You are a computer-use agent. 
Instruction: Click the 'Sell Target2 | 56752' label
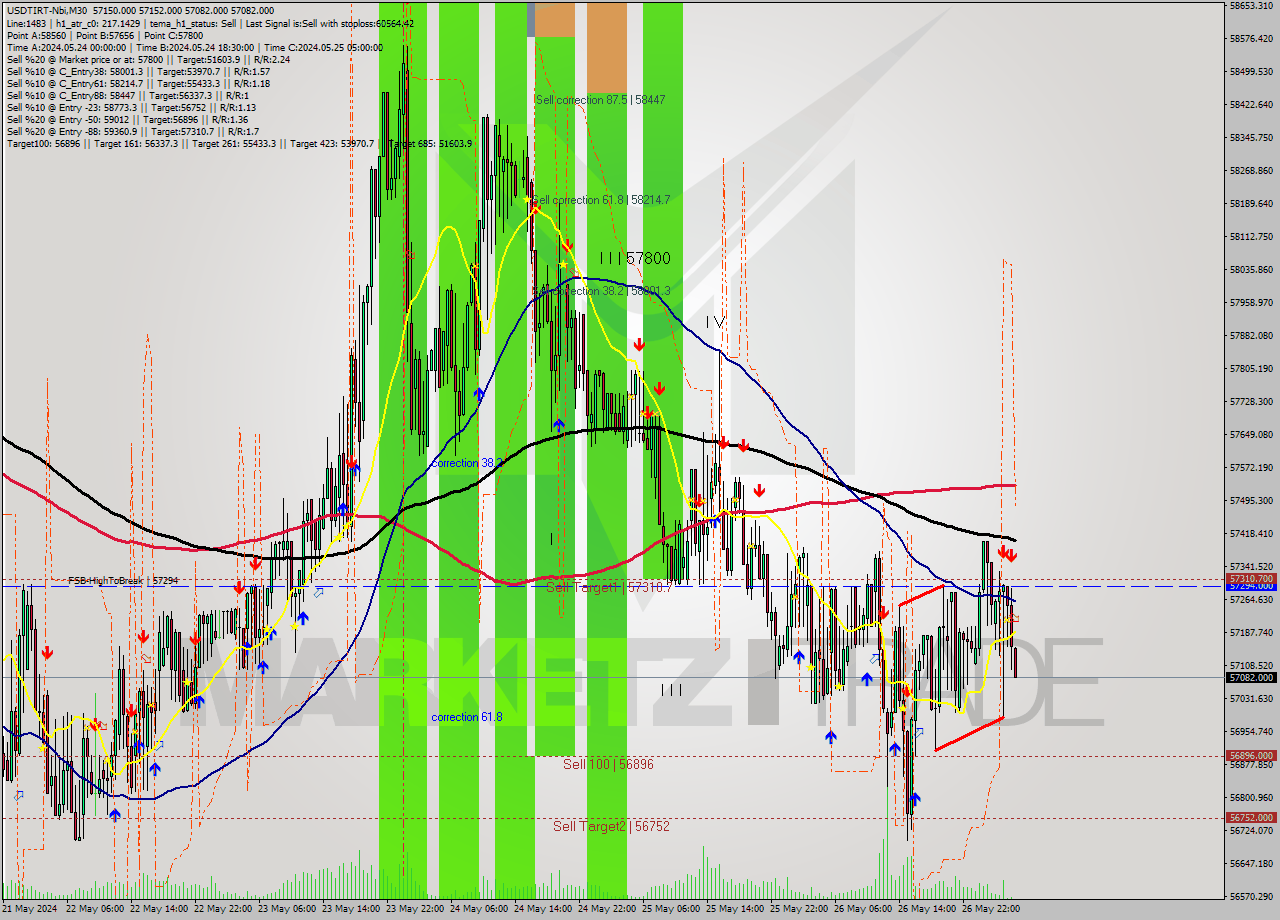tap(611, 826)
